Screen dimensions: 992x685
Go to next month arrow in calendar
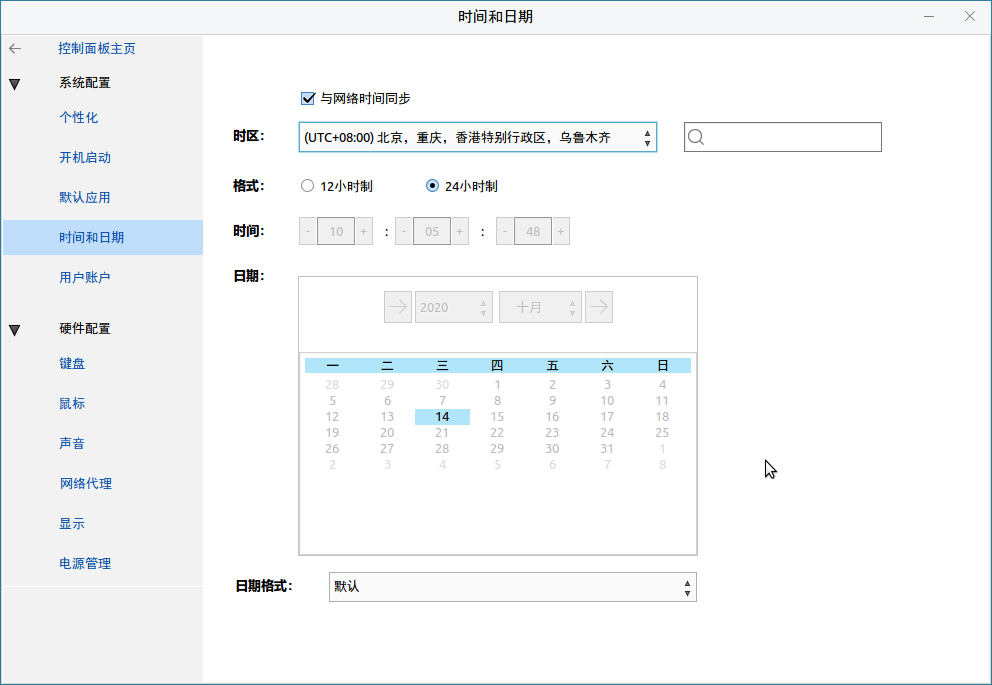tap(598, 307)
